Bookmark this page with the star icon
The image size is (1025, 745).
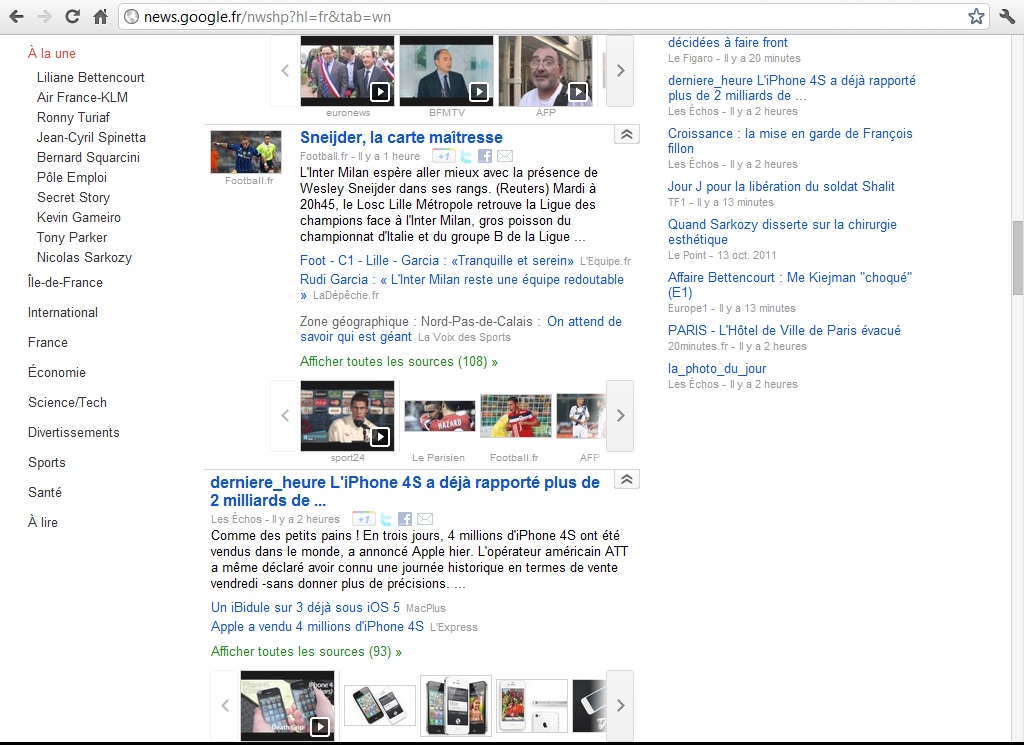click(976, 16)
